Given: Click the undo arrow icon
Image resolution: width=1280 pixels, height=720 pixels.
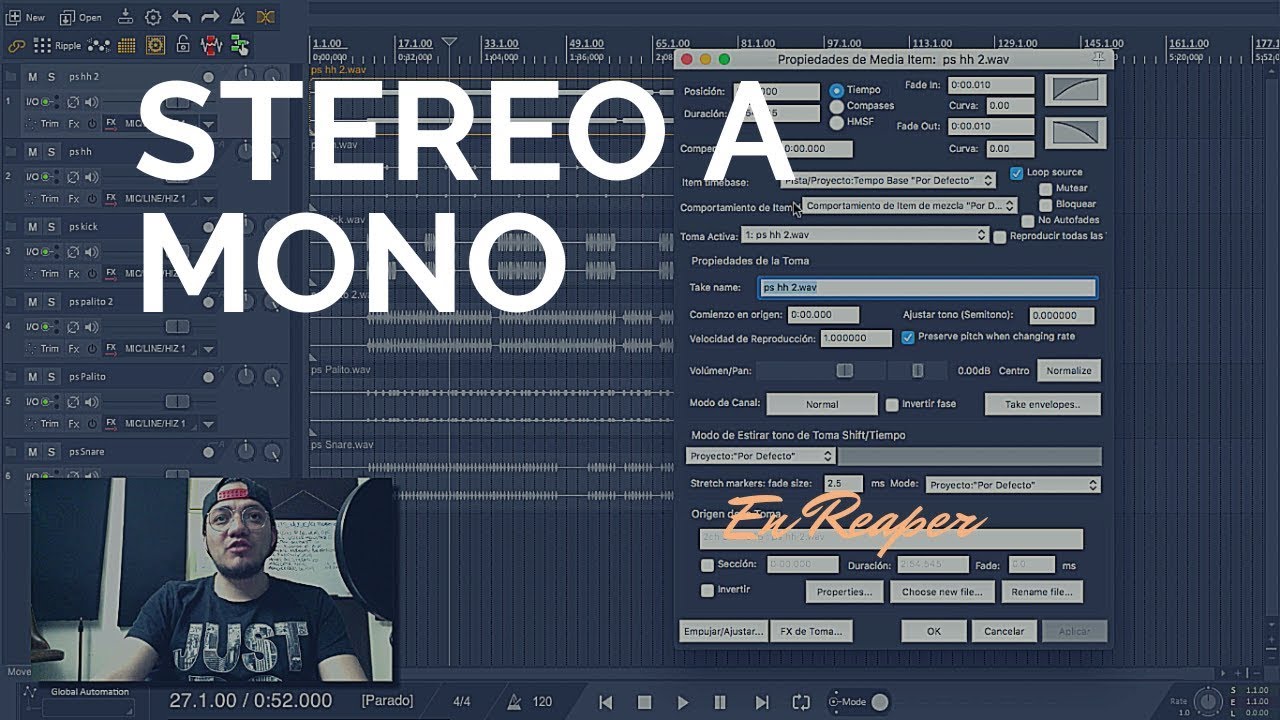Looking at the screenshot, I should point(181,17).
